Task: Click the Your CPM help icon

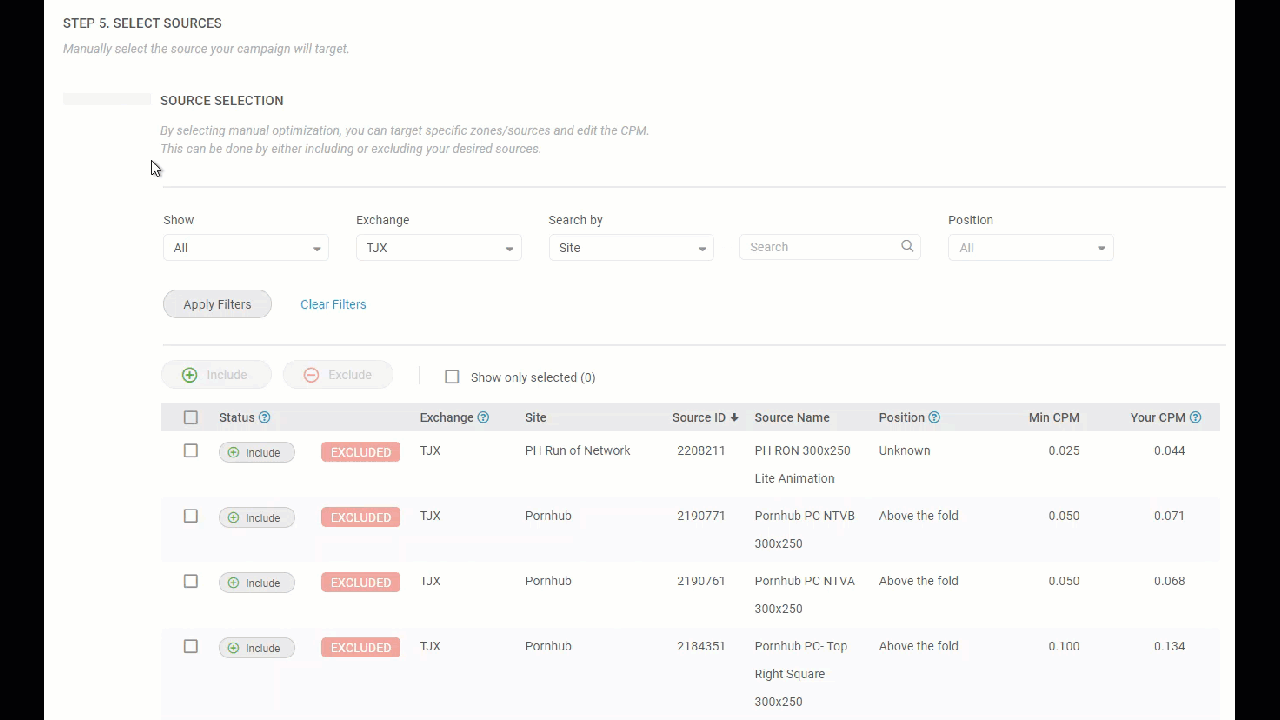Action: coord(1195,418)
